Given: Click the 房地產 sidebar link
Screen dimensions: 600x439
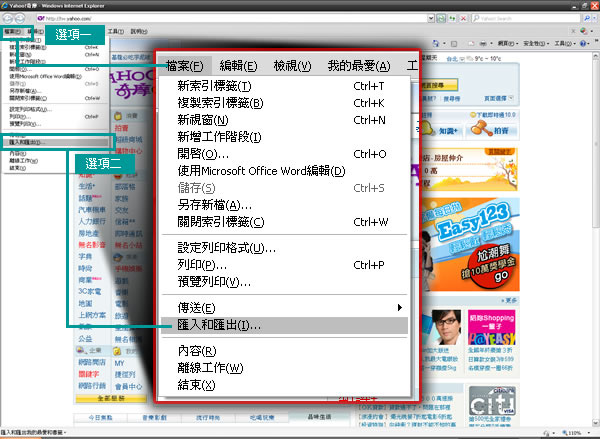Looking at the screenshot, I should (89, 233).
